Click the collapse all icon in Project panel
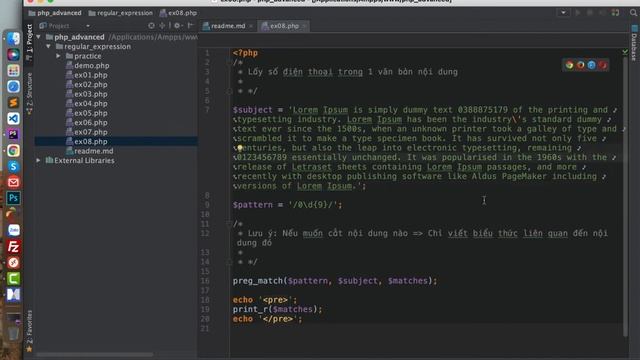The width and height of the screenshot is (640, 360). pos(162,25)
